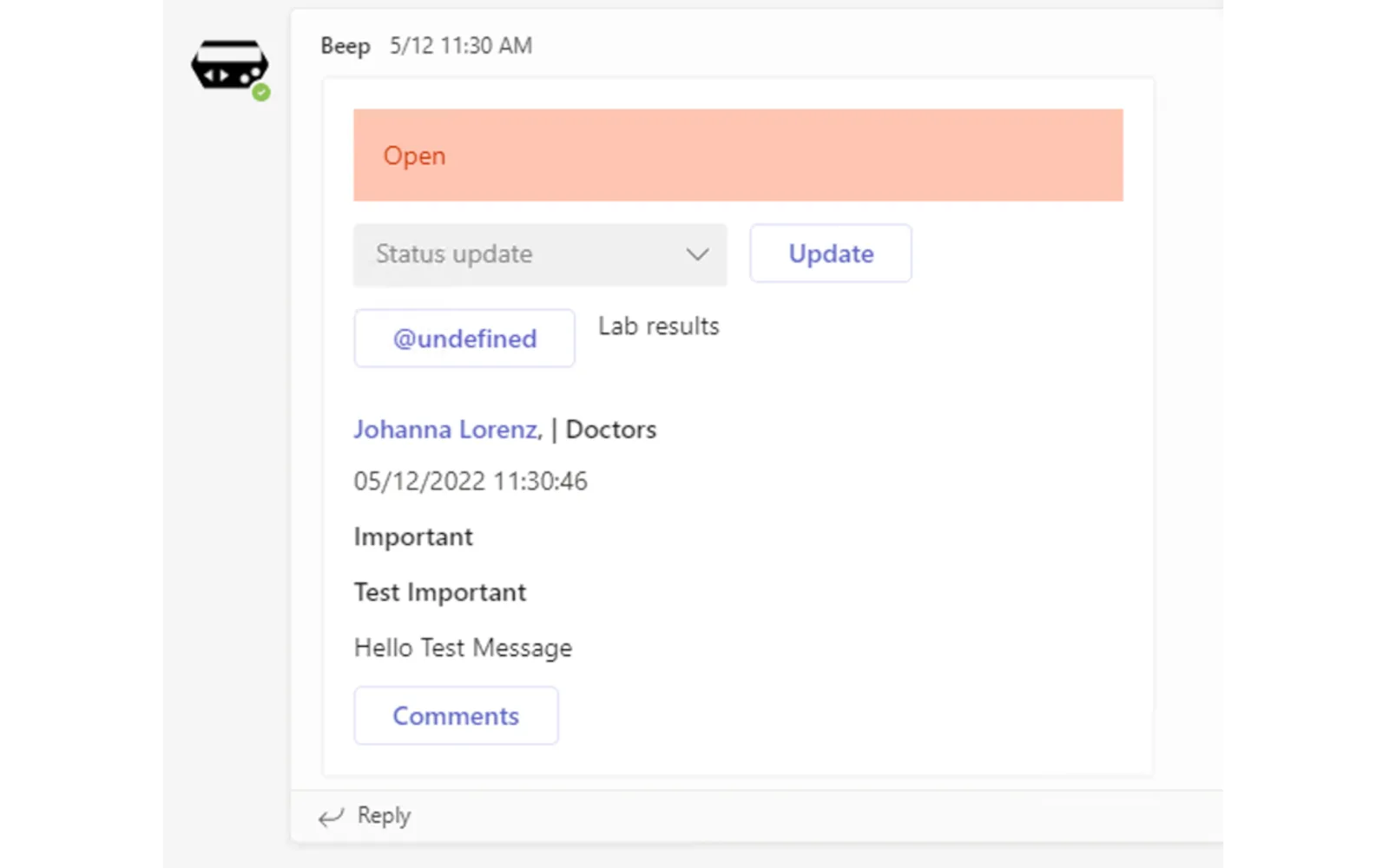1389x868 pixels.
Task: Open the Status update dropdown
Action: tap(540, 254)
